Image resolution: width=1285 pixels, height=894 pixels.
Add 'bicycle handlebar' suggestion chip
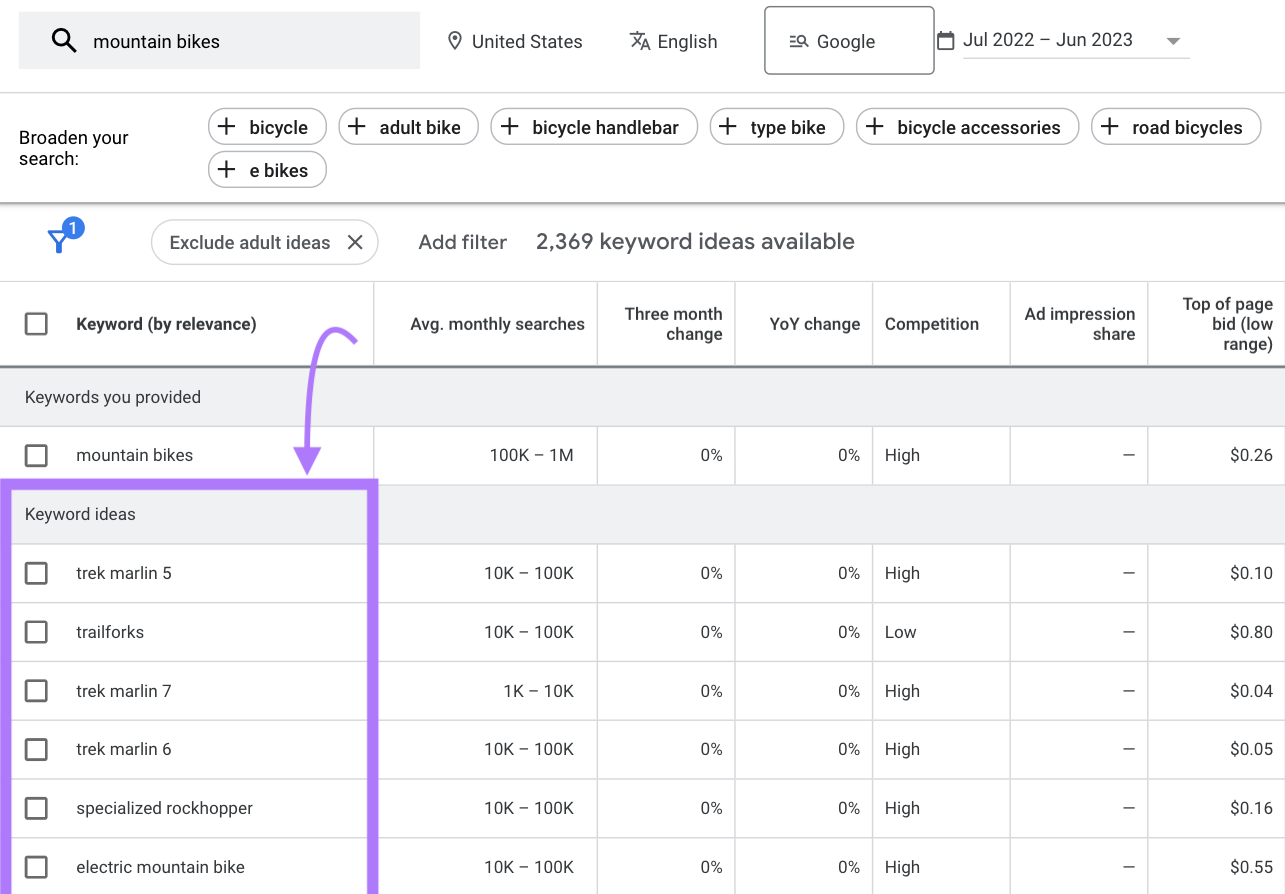tap(594, 127)
